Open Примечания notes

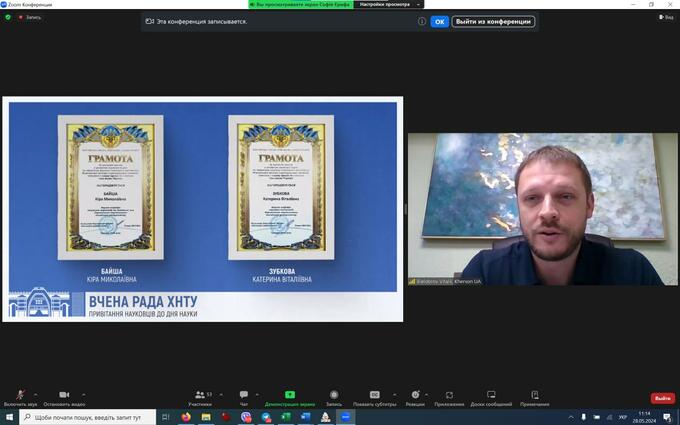535,398
